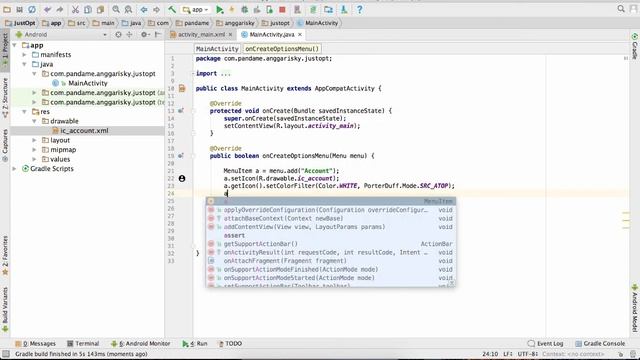Open the Project Structure icon
Screen dimensions: 640x360
pos(329,9)
